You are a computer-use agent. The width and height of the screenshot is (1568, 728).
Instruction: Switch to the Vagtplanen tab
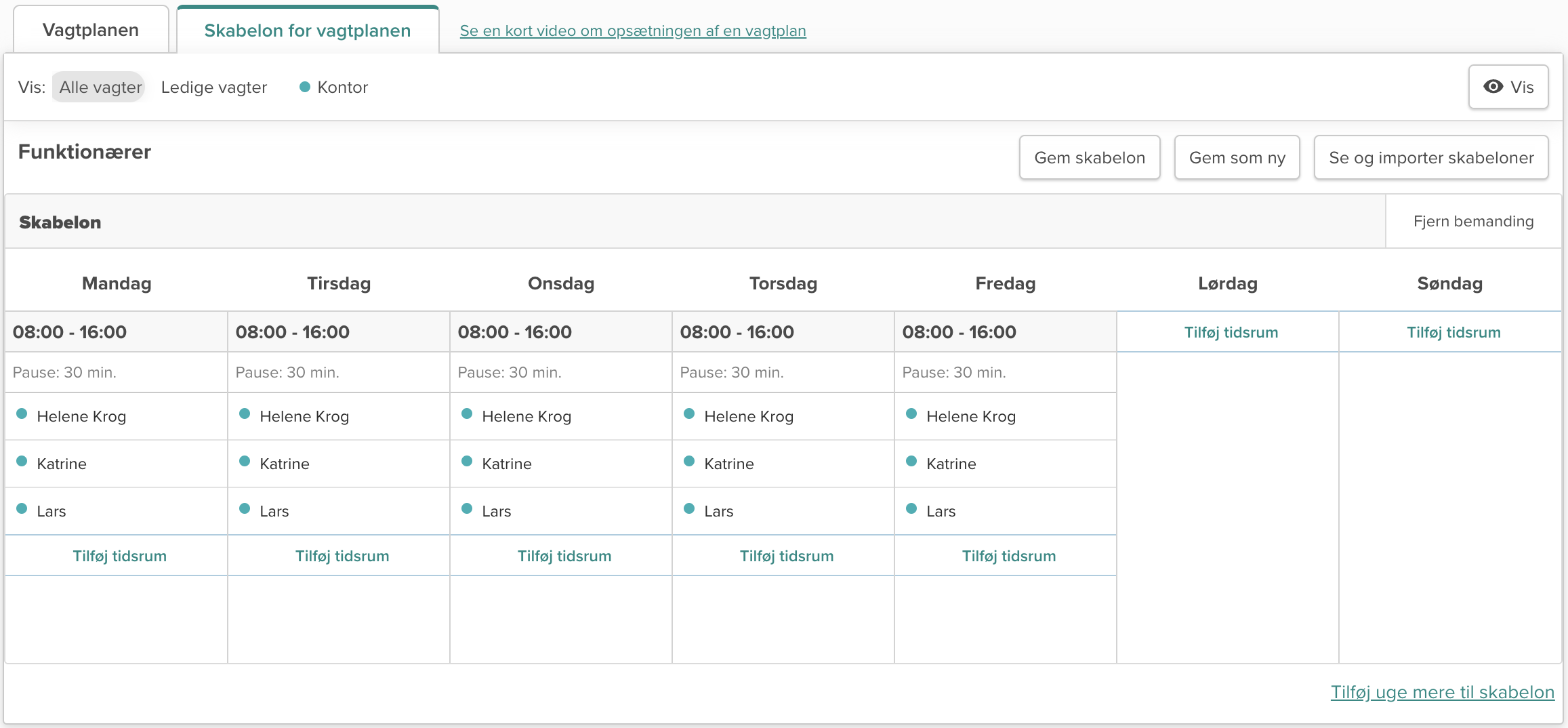(x=91, y=31)
